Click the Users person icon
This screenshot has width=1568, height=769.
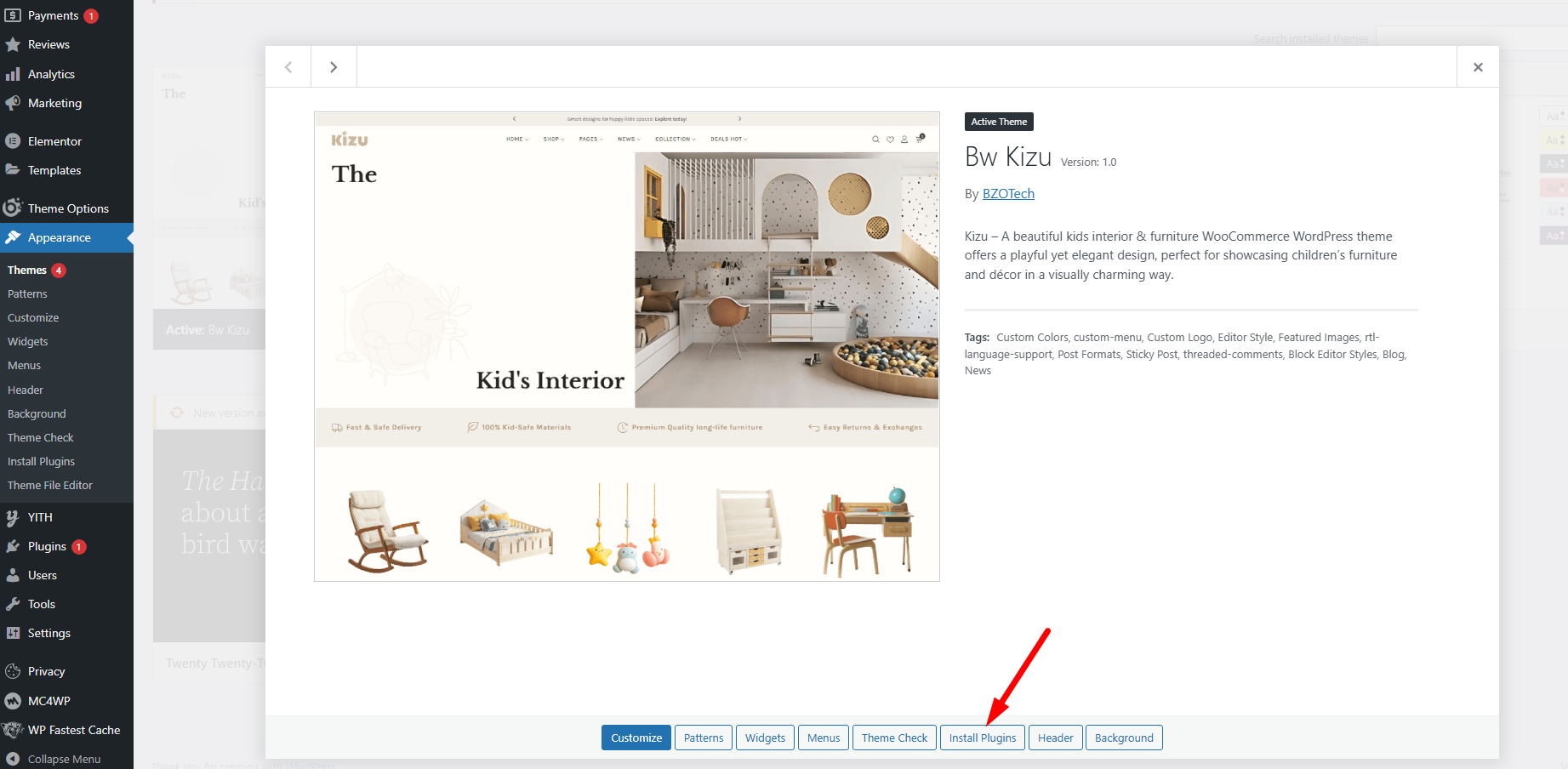pyautogui.click(x=13, y=575)
